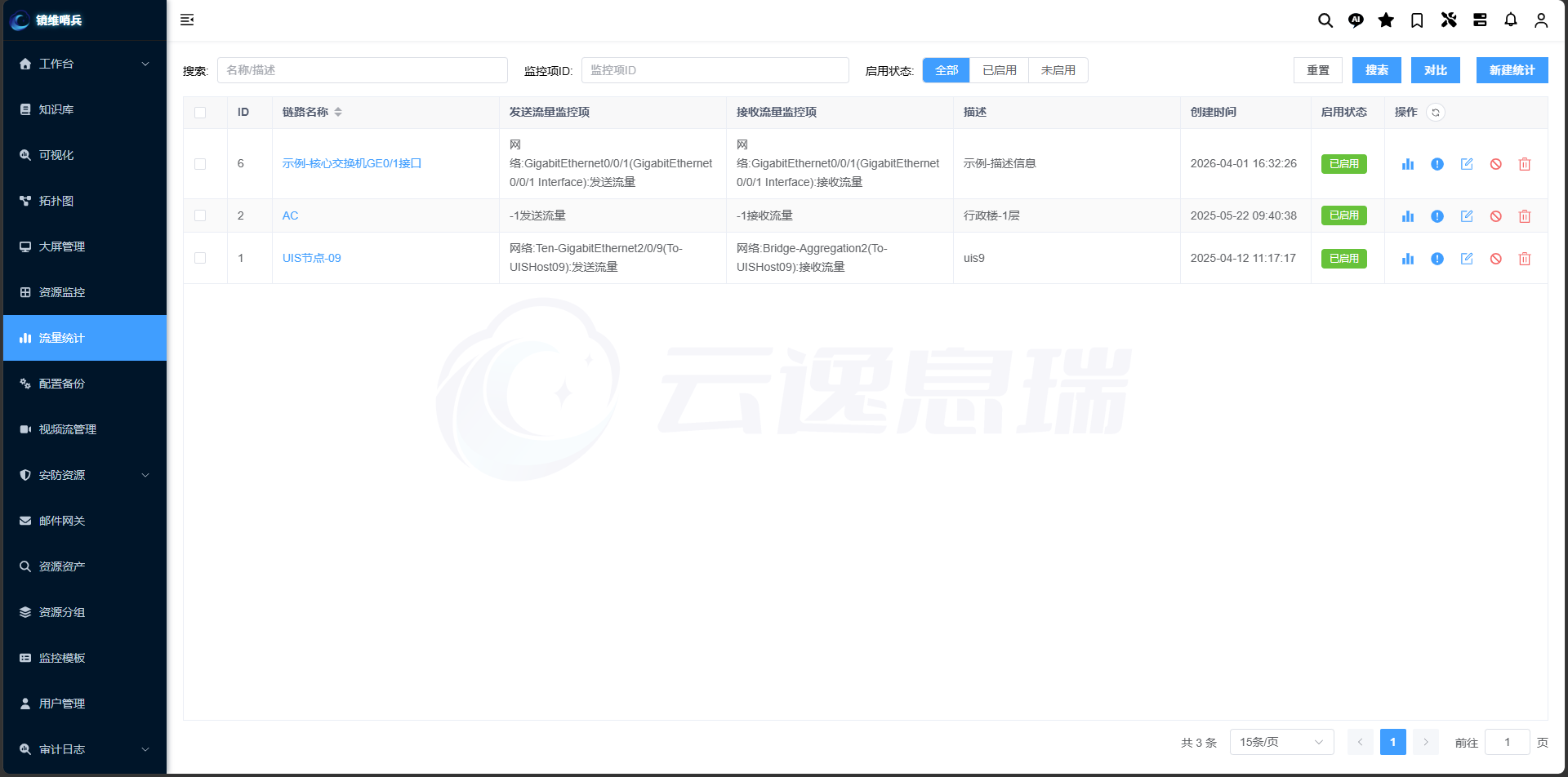Edit the entry for row ID 6

(x=1467, y=164)
